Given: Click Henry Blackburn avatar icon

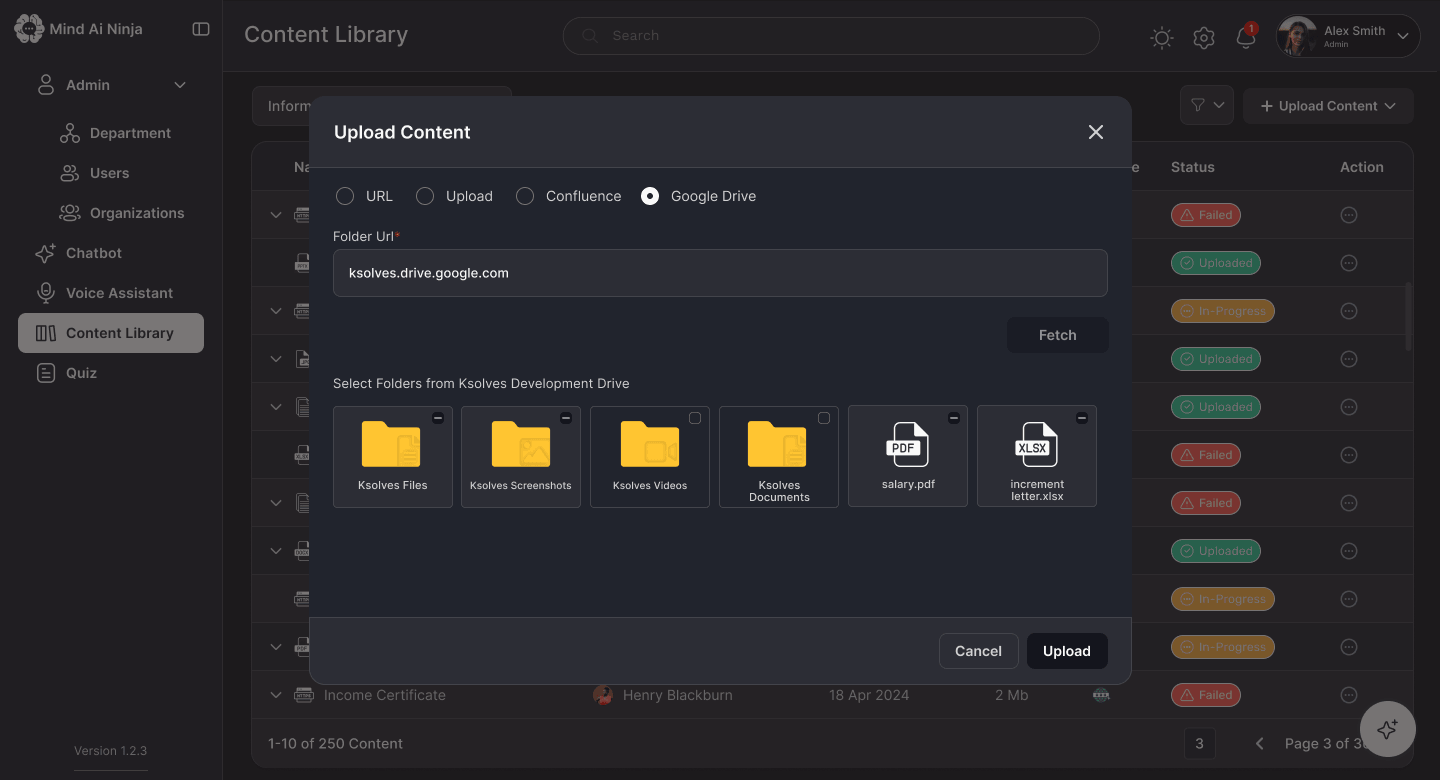Looking at the screenshot, I should (x=603, y=695).
